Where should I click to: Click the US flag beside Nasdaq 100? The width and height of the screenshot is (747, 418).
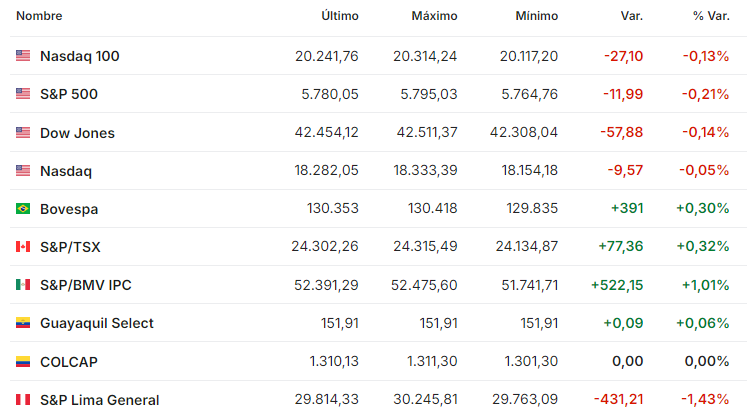(x=23, y=56)
